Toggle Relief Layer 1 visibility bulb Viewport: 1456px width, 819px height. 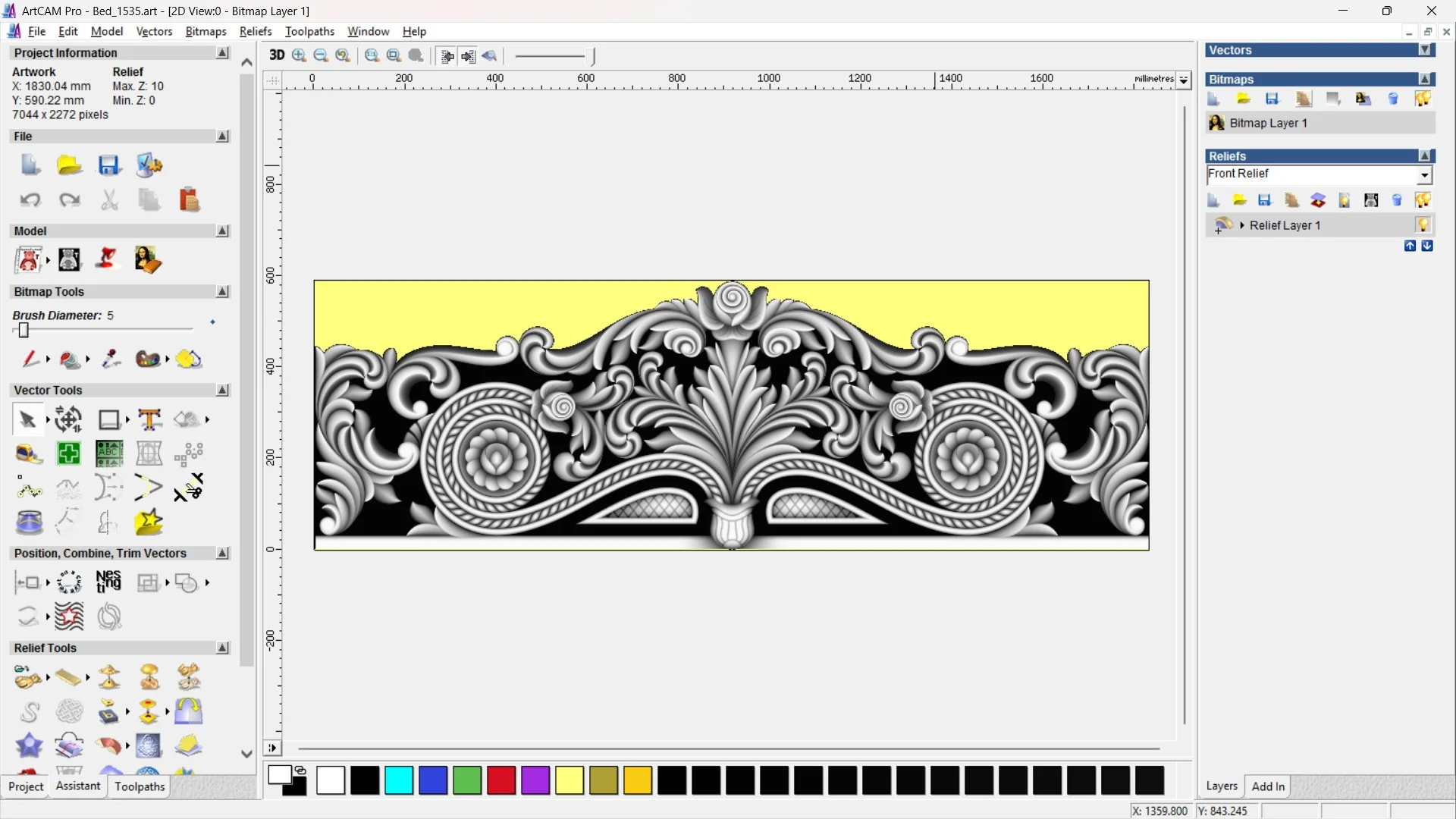tap(1423, 225)
